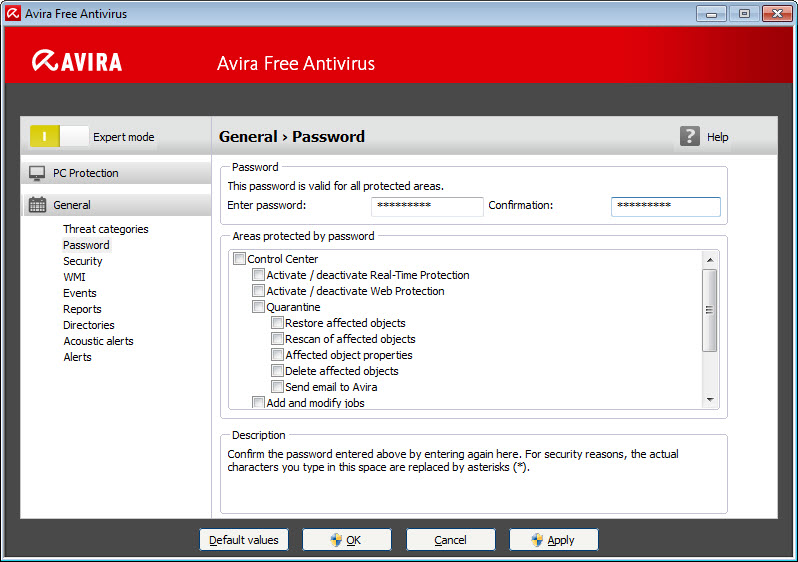798x562 pixels.
Task: Enable Activate / deactivate Real-Time Protection checkbox
Action: coord(259,275)
